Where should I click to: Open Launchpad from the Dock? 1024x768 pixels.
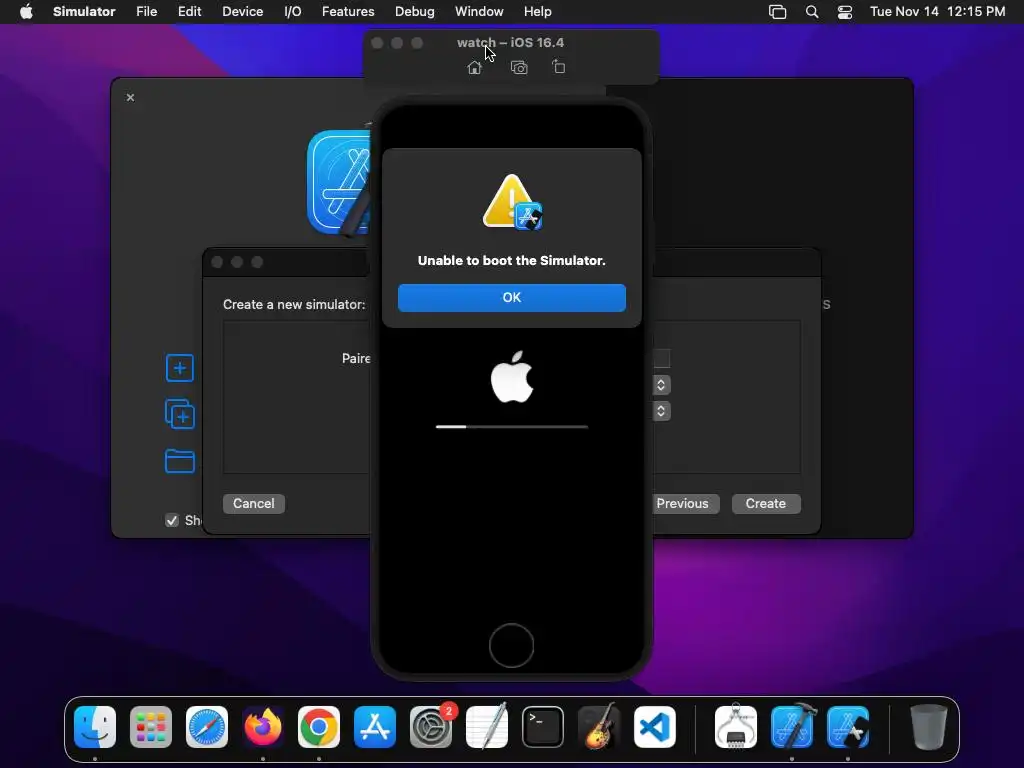(x=151, y=727)
